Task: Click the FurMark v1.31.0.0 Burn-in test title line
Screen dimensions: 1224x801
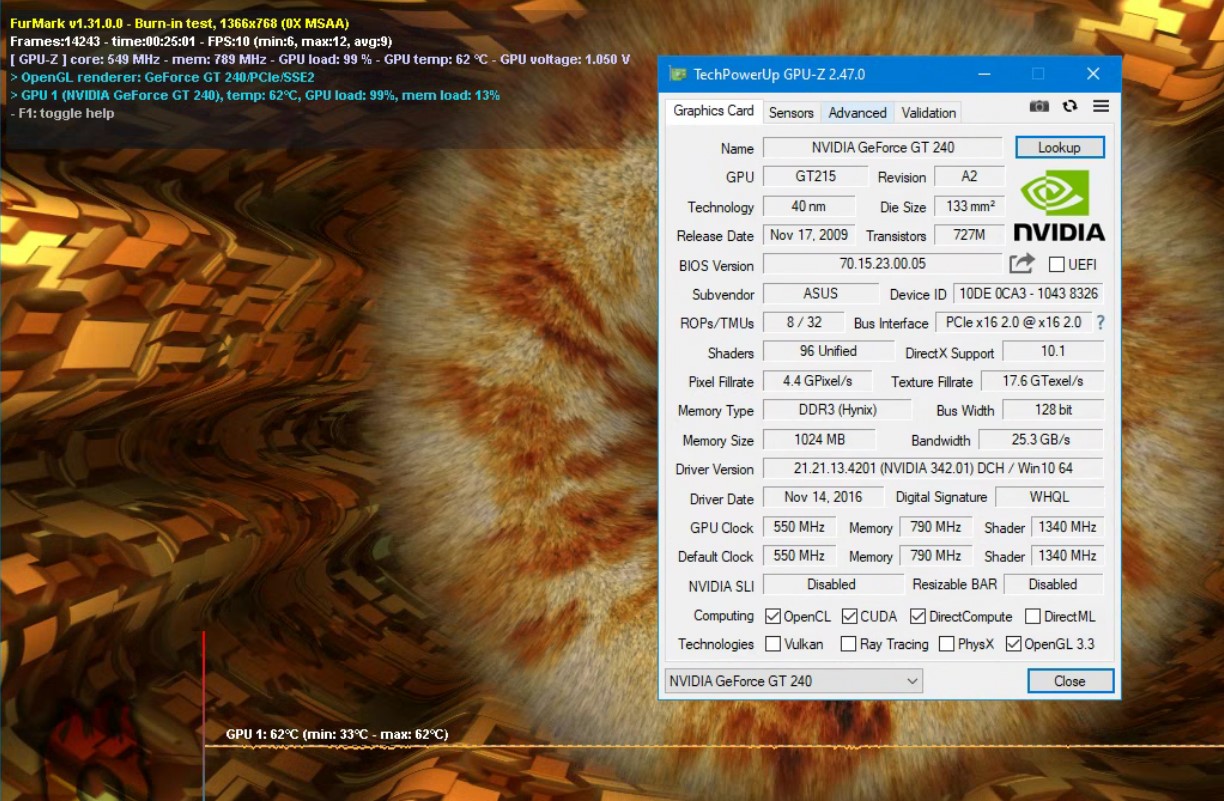Action: (180, 23)
